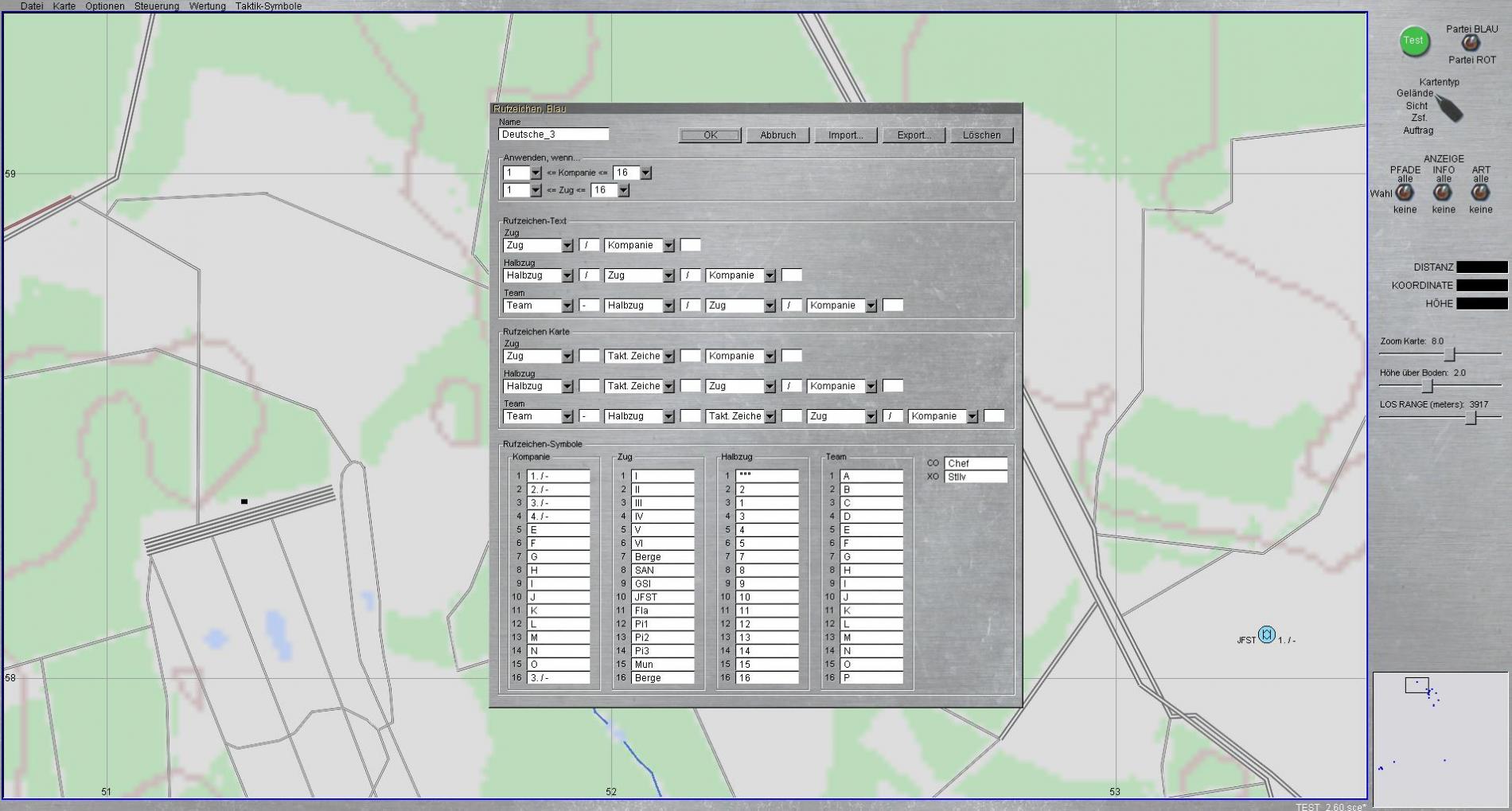Click OK in the Rufzeichen dialog
1512x811 pixels.
[710, 135]
